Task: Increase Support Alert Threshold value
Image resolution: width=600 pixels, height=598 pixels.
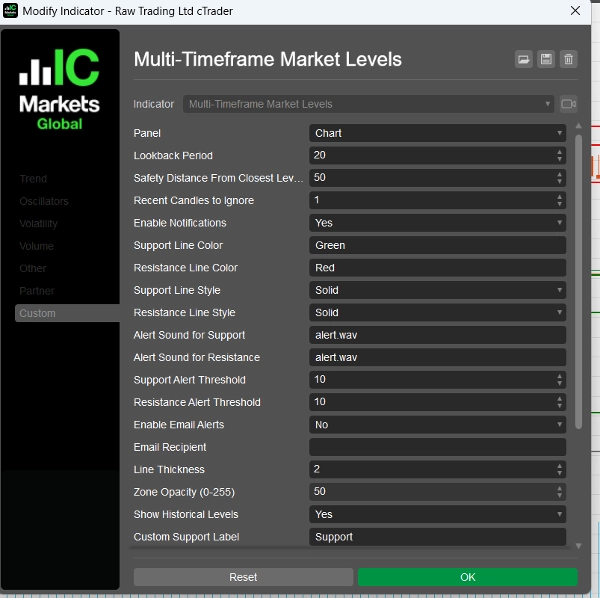Action: coord(559,376)
